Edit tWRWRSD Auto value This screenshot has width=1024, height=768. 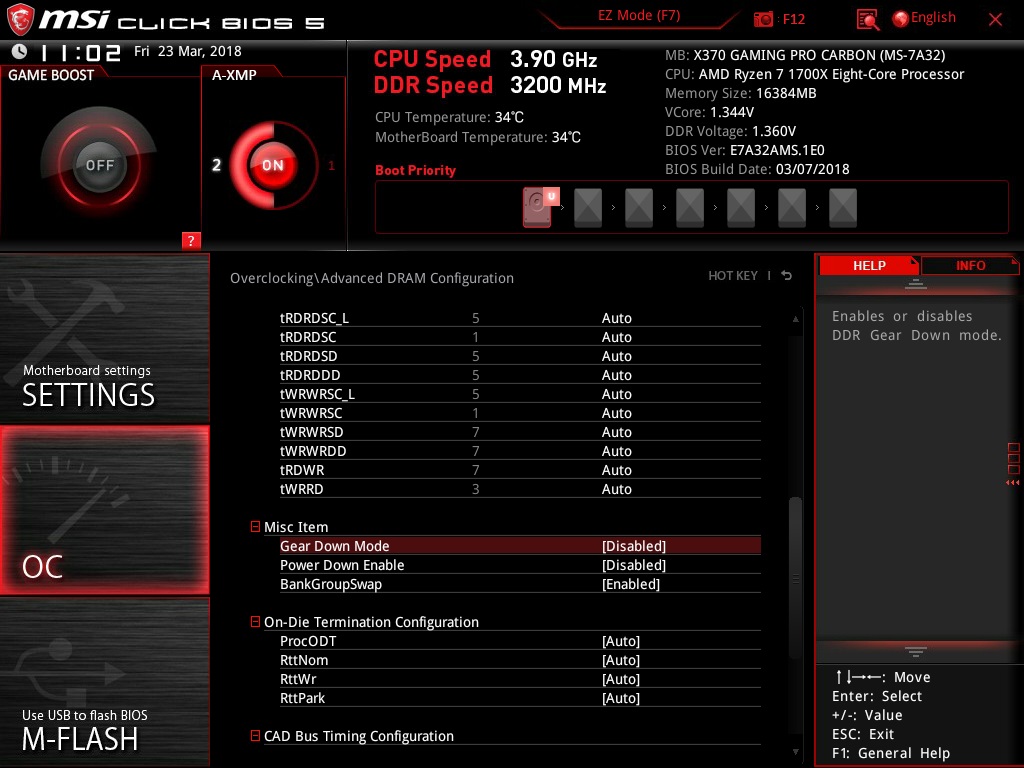coord(616,432)
